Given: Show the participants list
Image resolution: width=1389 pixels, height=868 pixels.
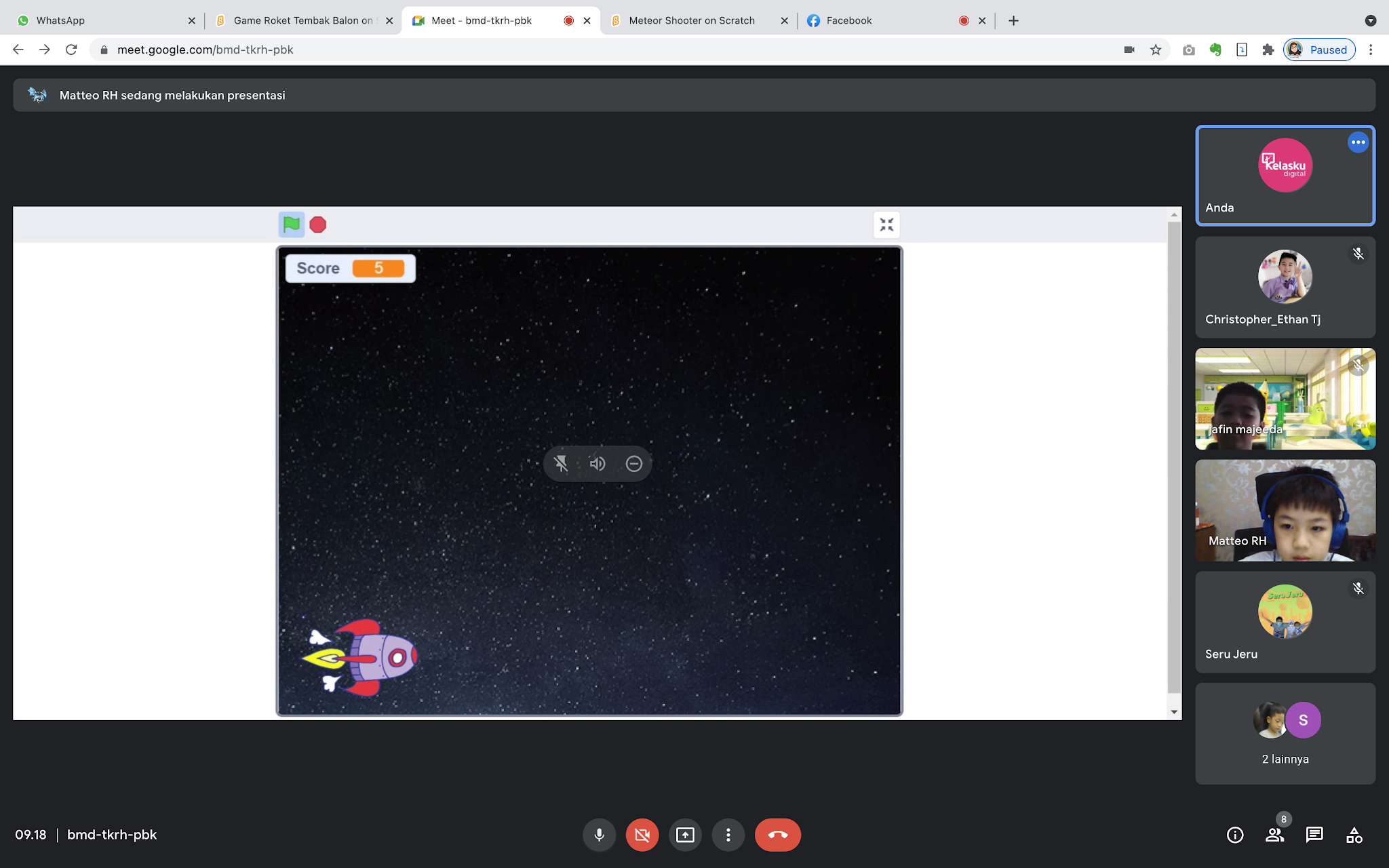Looking at the screenshot, I should (x=1274, y=835).
